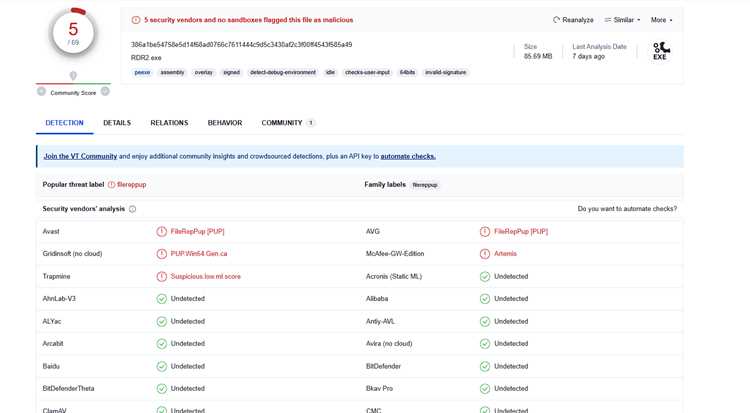Click AVG's FileRepPup [PUP] detection text

click(521, 232)
